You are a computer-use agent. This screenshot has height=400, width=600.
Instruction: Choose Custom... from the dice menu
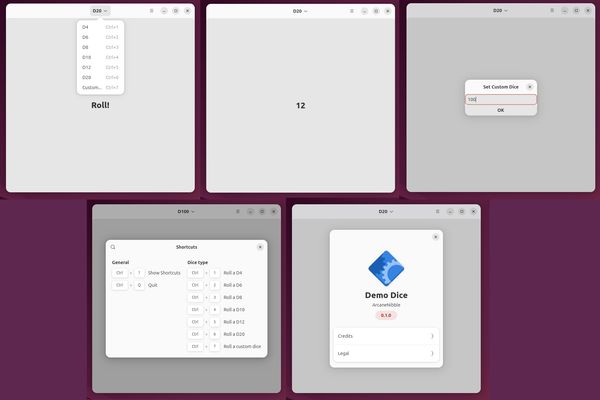click(100, 87)
